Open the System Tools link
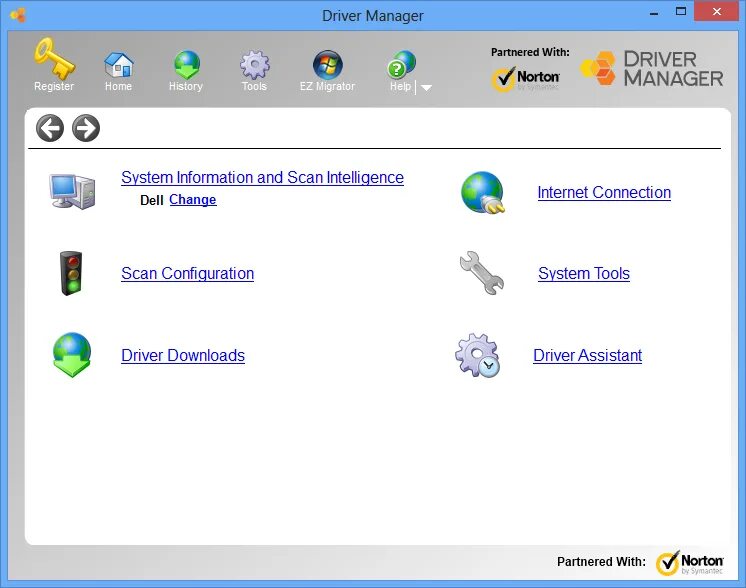This screenshot has width=746, height=588. click(584, 274)
